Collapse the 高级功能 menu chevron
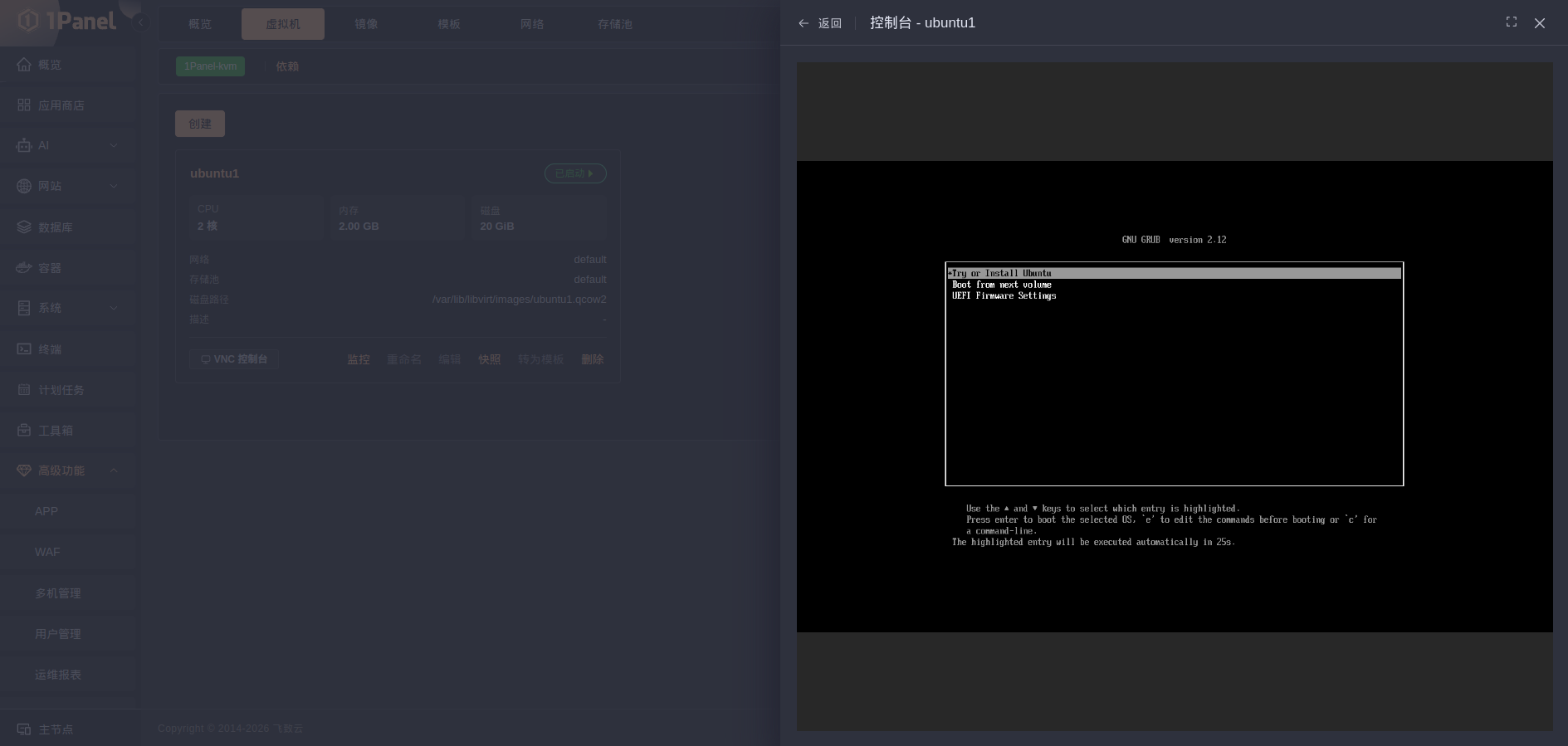1568x746 pixels. click(114, 471)
